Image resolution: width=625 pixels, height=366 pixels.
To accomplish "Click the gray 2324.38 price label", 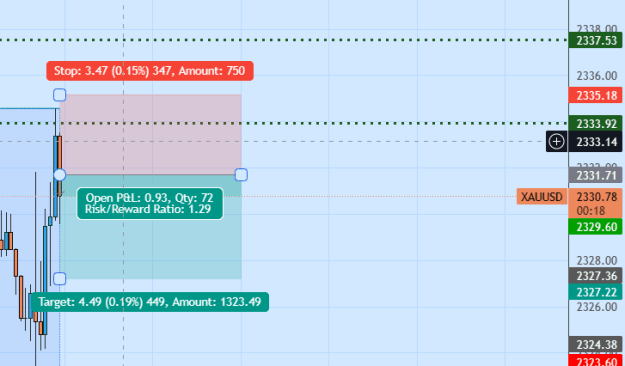I will click(x=596, y=344).
